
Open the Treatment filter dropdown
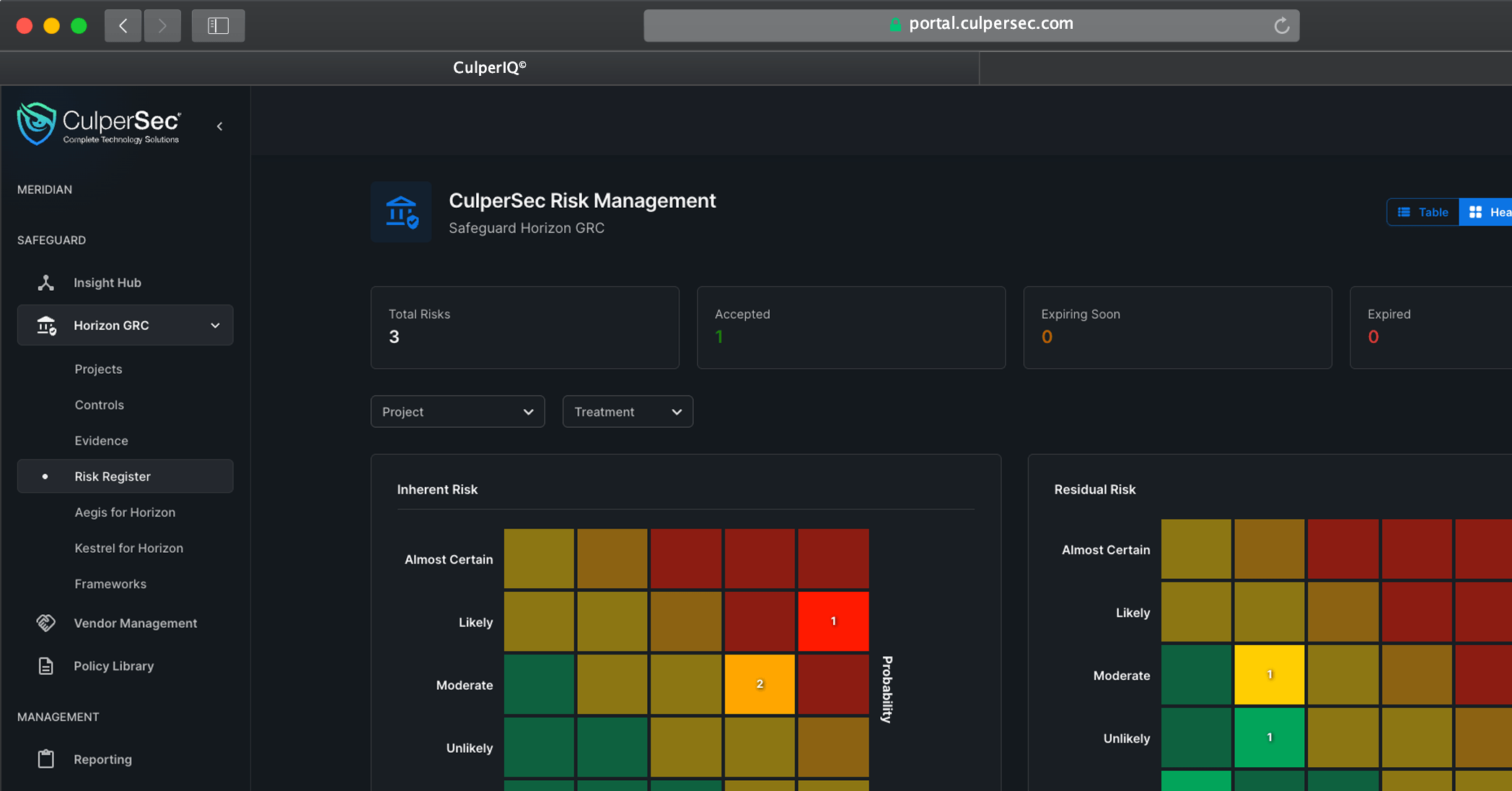pyautogui.click(x=628, y=411)
